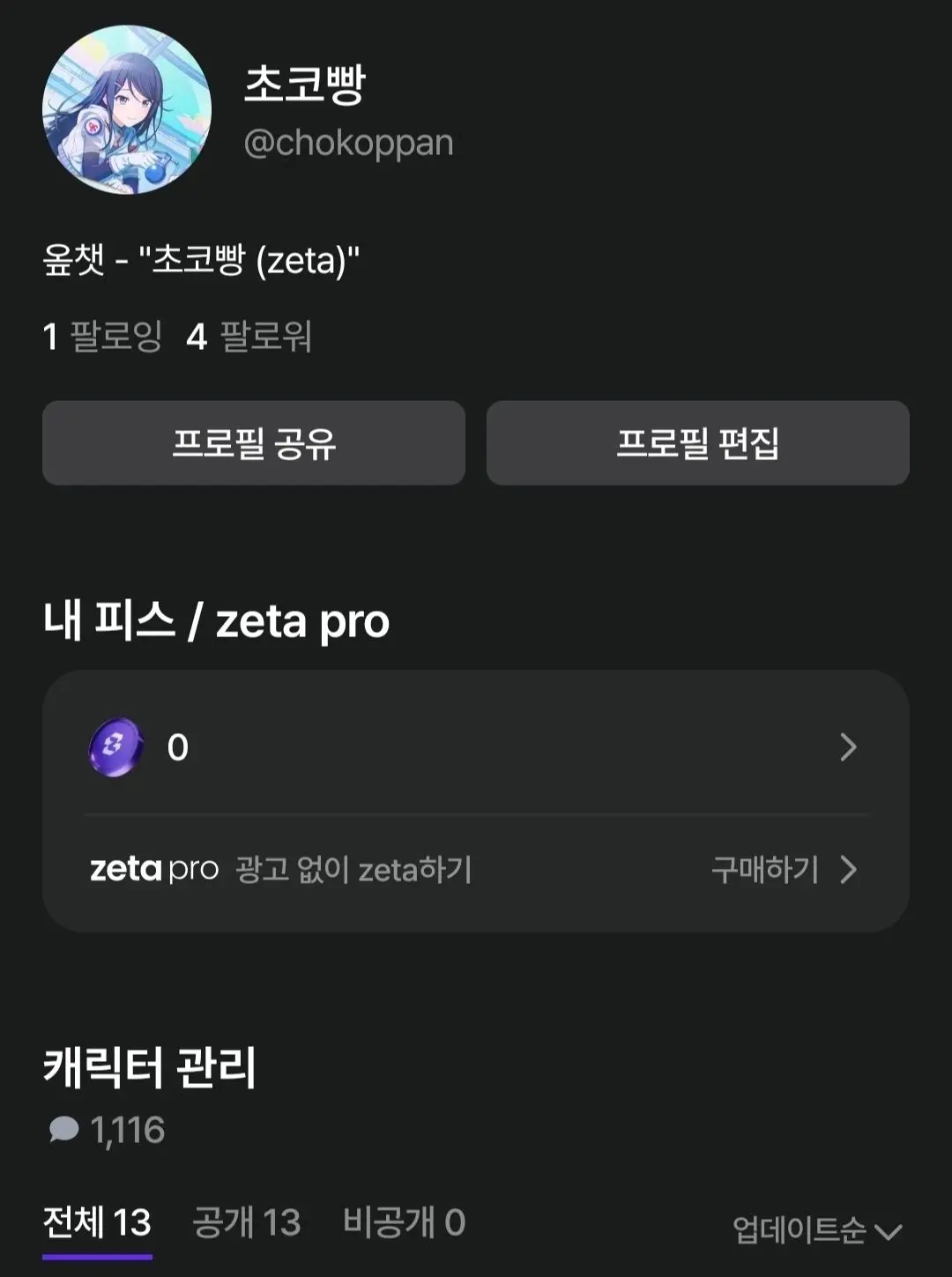This screenshot has height=1277, width=952.
Task: Switch to the 공개 13 tab
Action: (x=247, y=1222)
